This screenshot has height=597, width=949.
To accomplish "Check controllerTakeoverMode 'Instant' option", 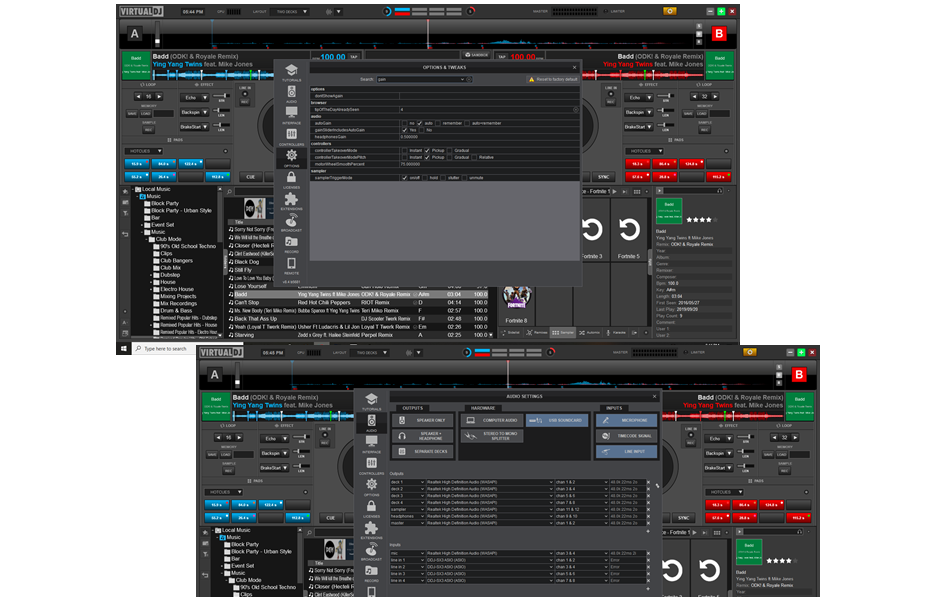I will (x=404, y=150).
